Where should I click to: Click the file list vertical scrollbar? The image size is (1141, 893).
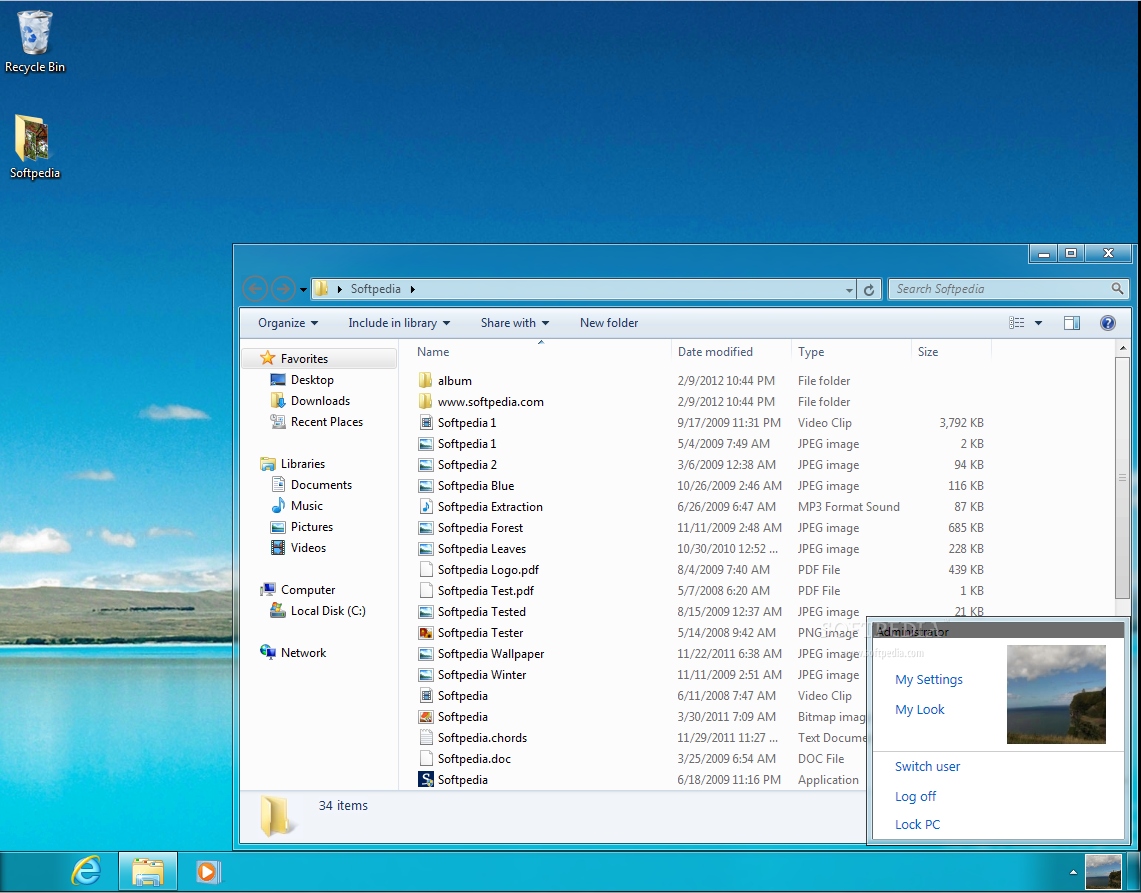point(1121,477)
